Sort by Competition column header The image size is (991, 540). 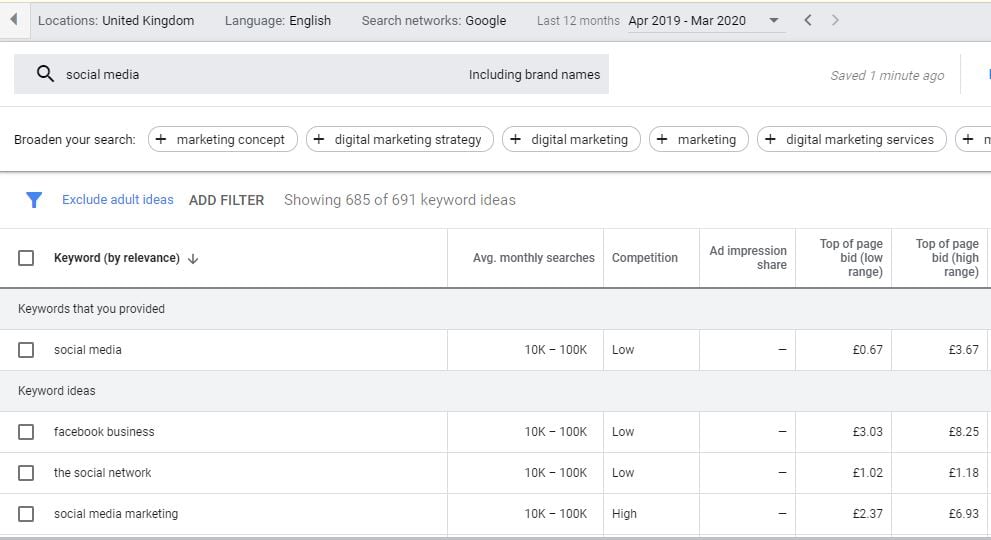pos(644,258)
